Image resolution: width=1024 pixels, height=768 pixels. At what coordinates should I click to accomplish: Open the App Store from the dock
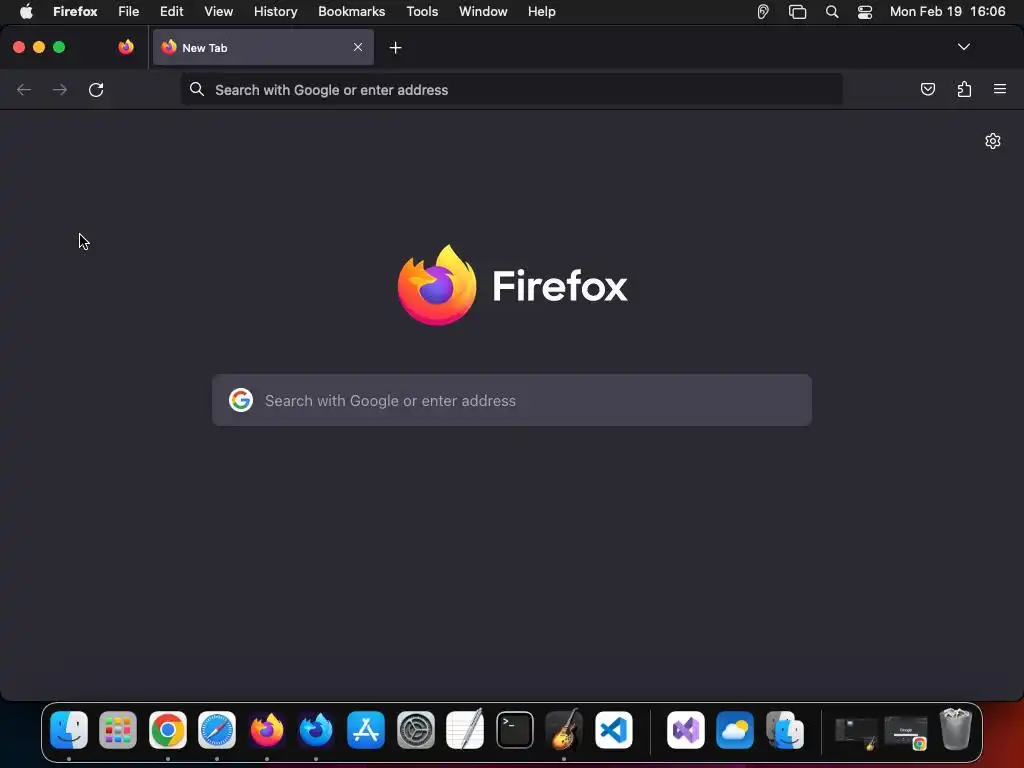click(366, 729)
